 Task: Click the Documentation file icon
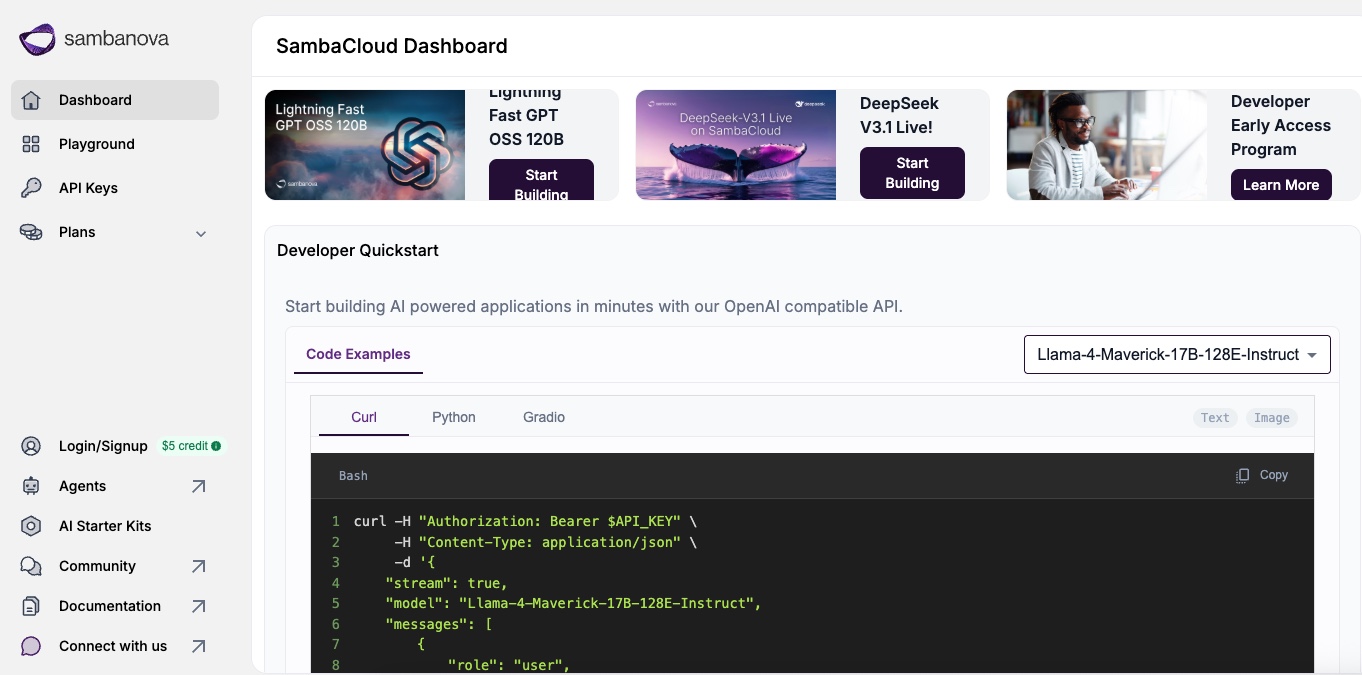[x=31, y=606]
